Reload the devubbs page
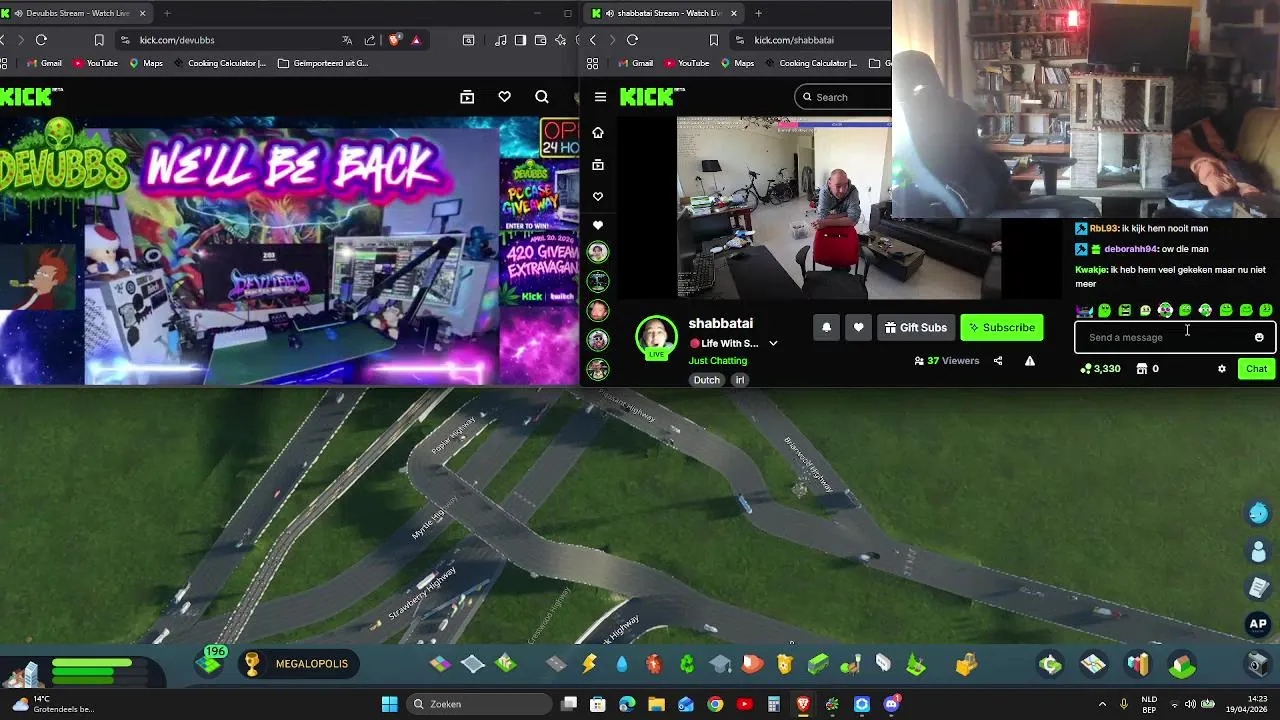This screenshot has width=1280, height=720. pos(41,40)
